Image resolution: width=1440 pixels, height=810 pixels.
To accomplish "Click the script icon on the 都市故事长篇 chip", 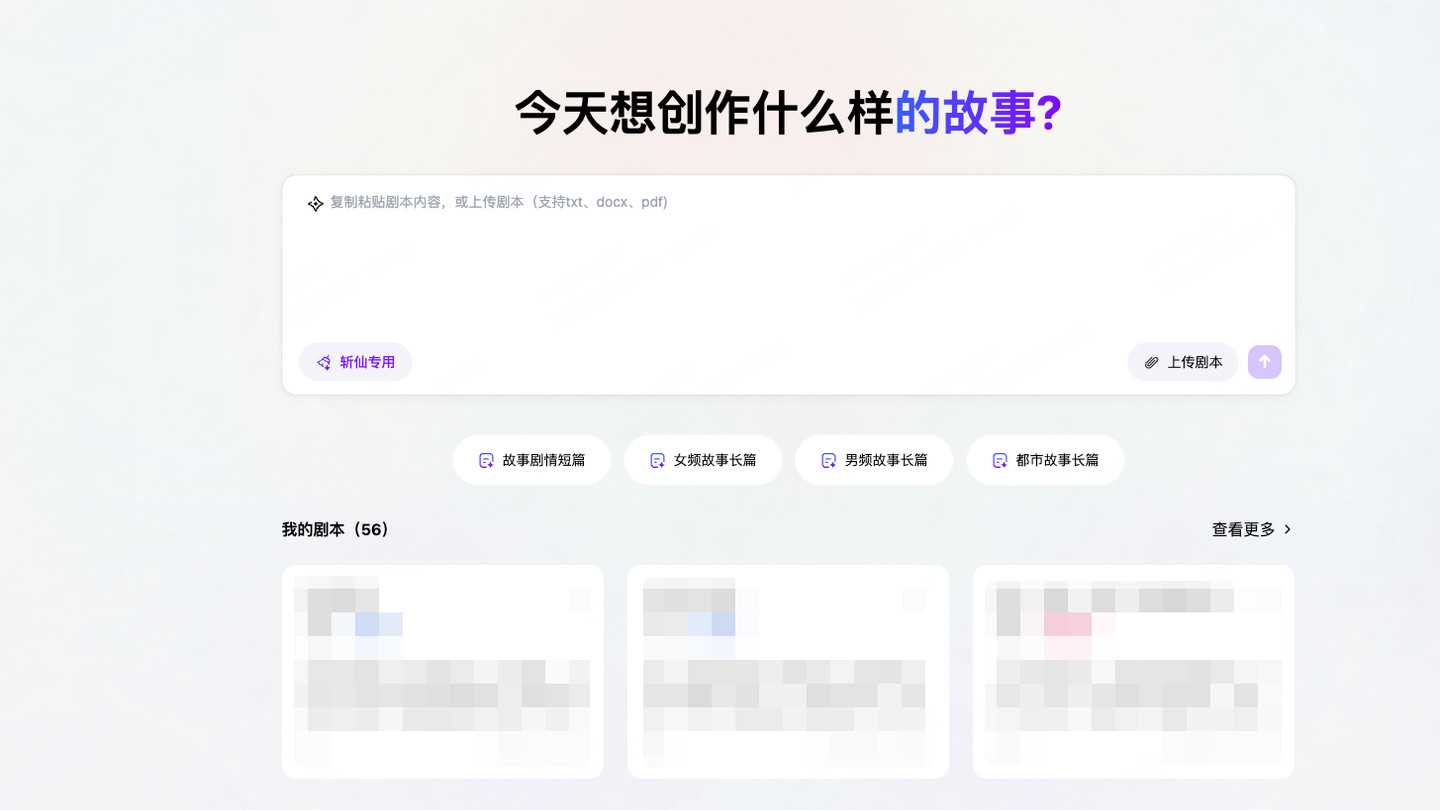I will point(1000,460).
